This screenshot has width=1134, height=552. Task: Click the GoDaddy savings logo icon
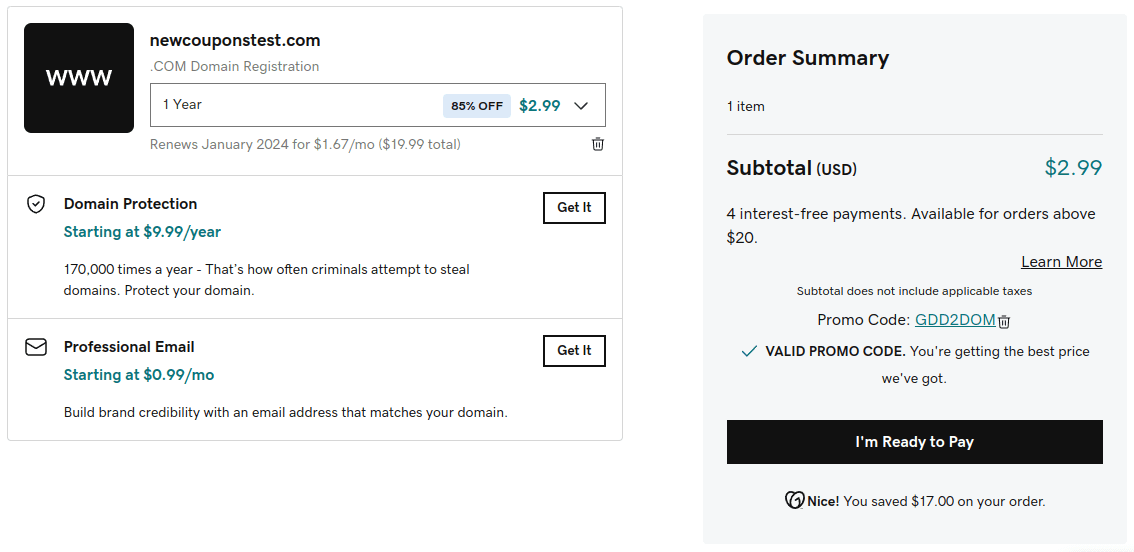(x=795, y=501)
